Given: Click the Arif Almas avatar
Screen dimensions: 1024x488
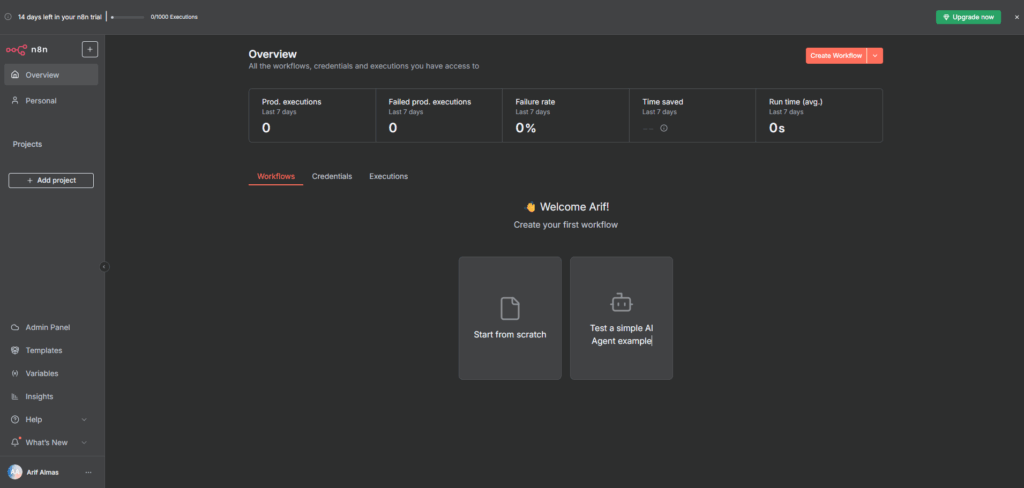Looking at the screenshot, I should [15, 472].
